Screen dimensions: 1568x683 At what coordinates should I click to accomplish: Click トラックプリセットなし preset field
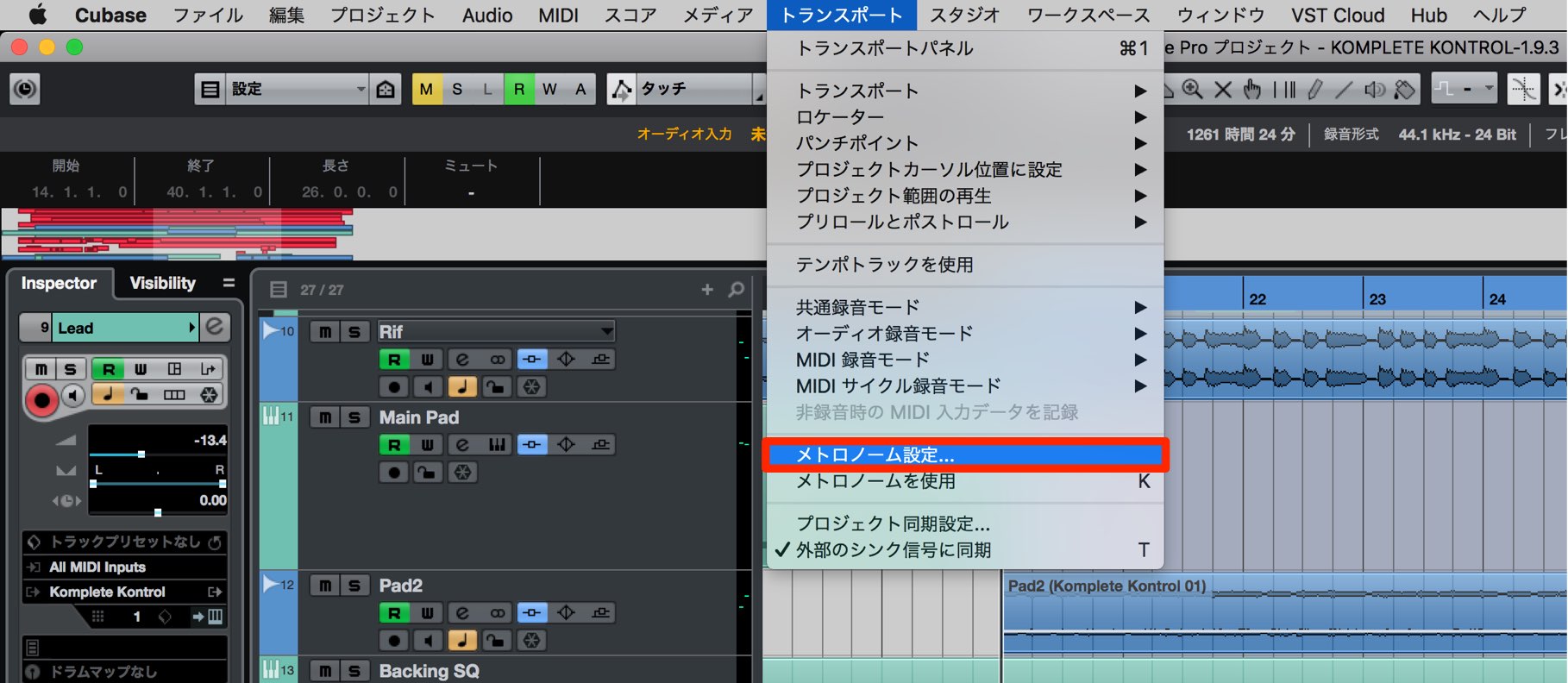click(125, 542)
